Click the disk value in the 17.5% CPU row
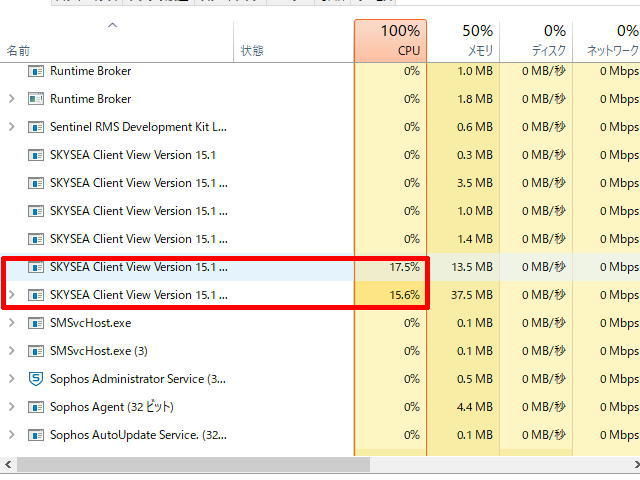 [544, 267]
